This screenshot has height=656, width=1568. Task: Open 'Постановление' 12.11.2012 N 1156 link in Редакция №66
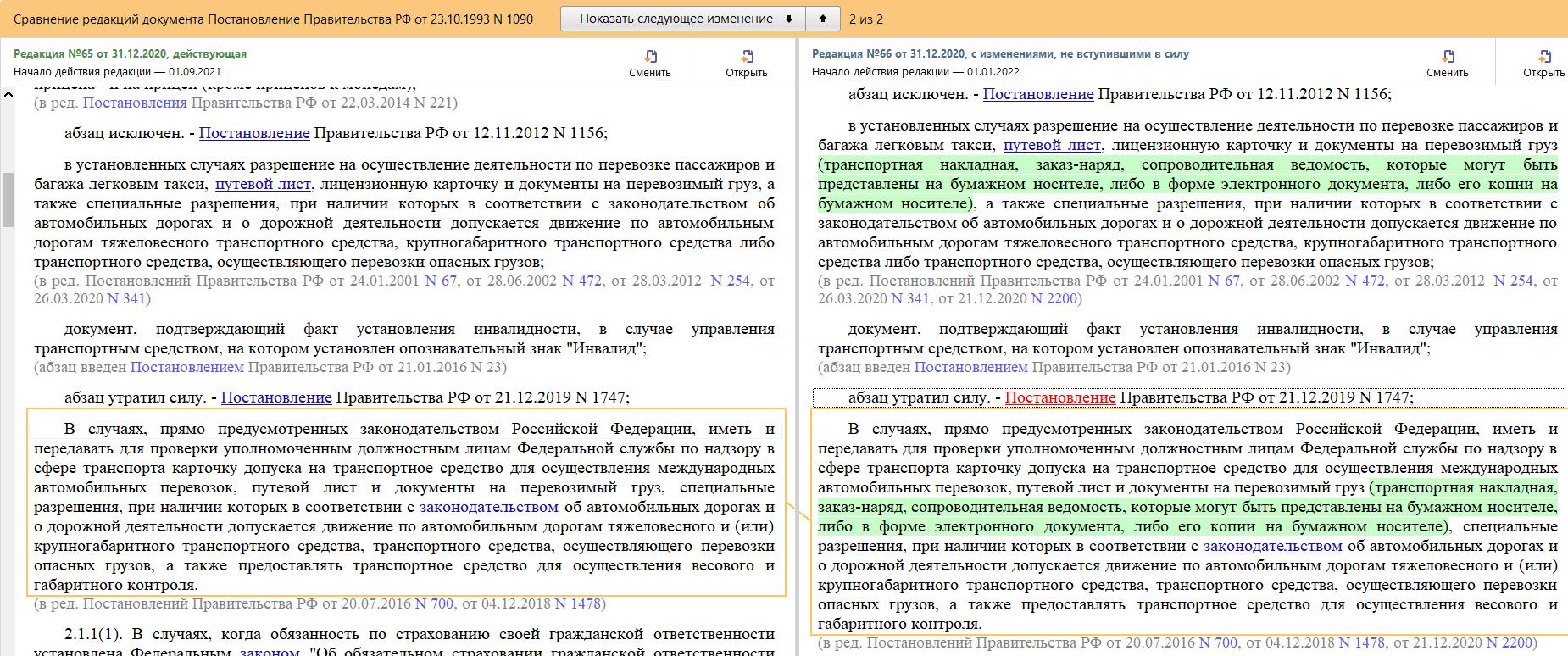(x=1038, y=94)
